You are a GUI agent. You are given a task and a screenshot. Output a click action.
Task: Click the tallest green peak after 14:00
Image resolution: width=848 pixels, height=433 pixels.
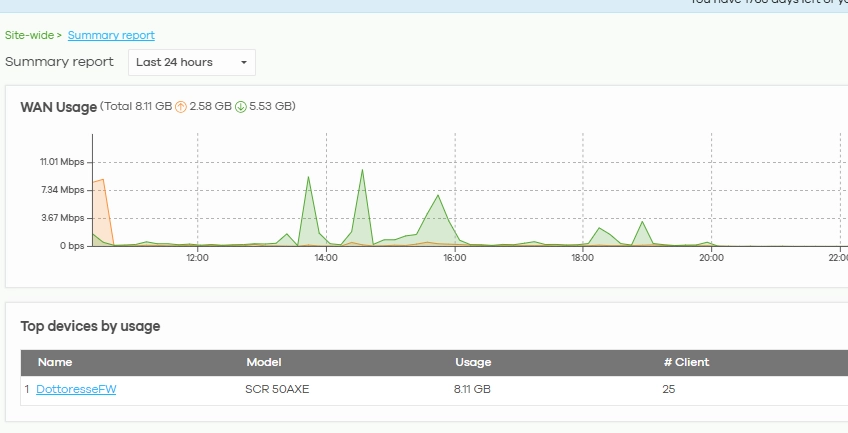[x=362, y=170]
